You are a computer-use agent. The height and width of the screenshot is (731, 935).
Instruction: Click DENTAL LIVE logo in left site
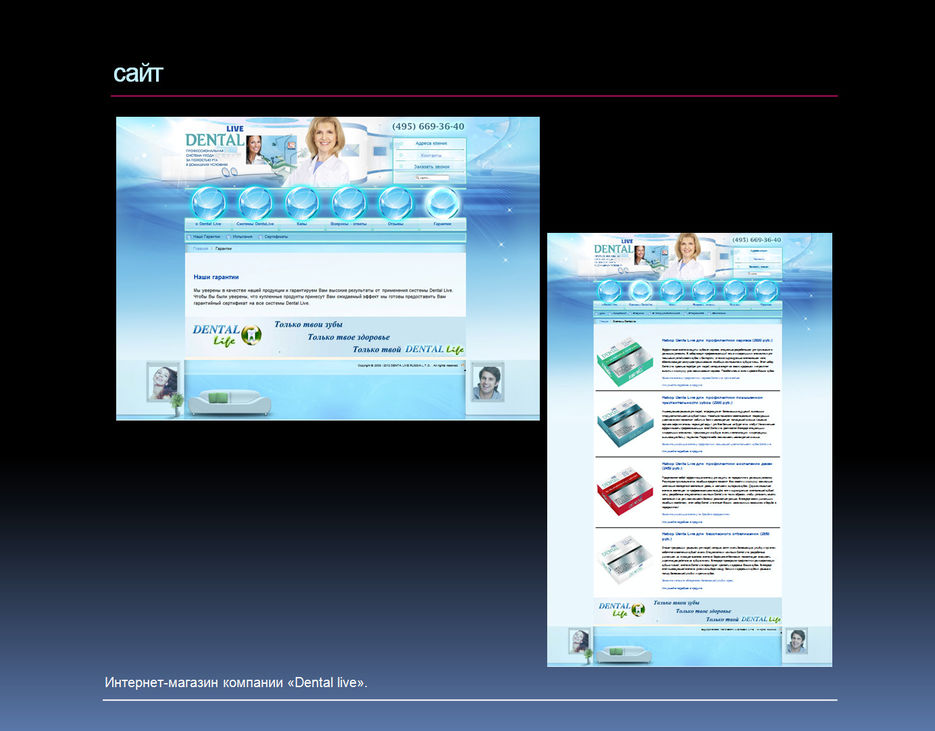215,138
